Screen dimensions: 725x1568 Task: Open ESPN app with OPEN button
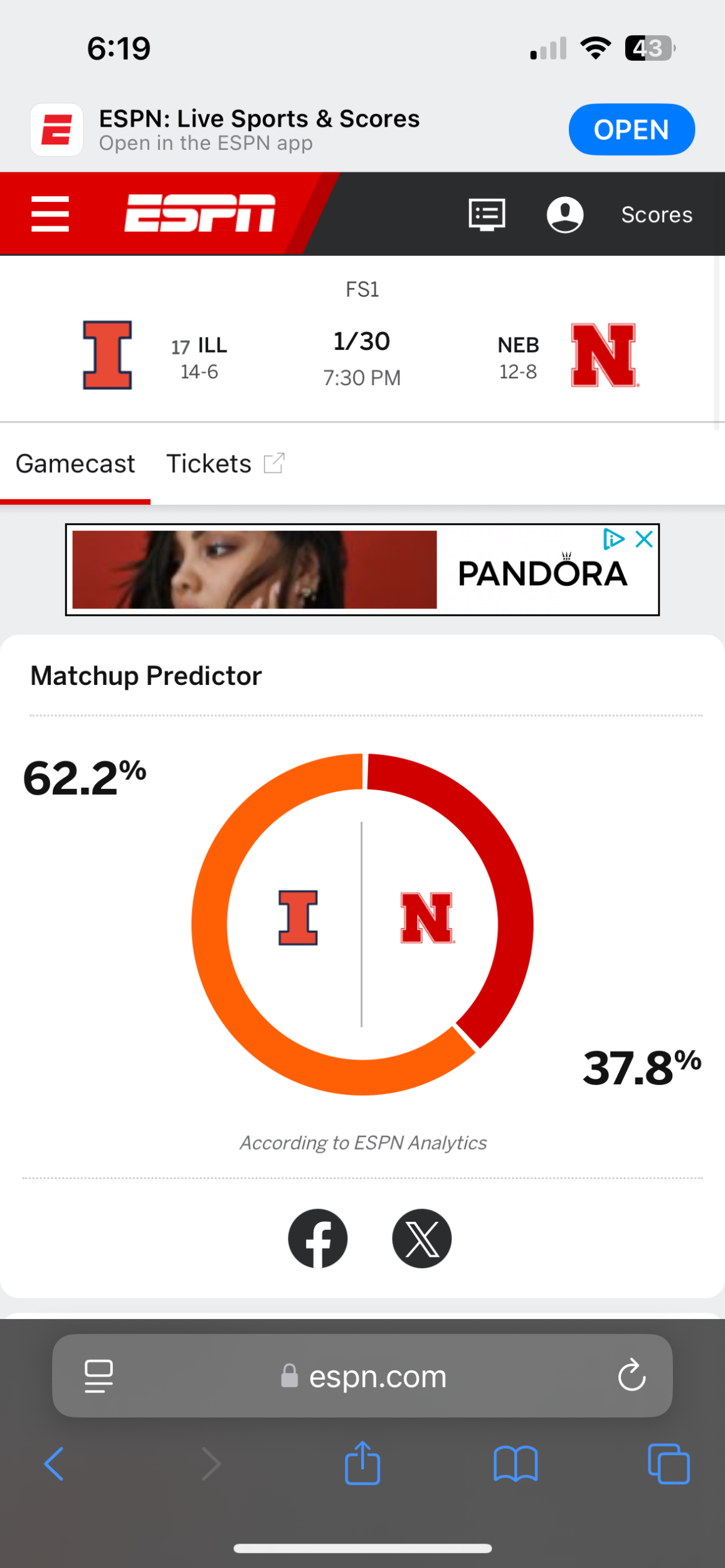point(632,129)
